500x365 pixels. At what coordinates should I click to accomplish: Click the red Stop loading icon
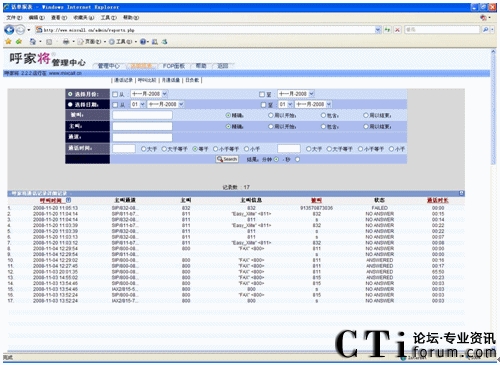(397, 30)
